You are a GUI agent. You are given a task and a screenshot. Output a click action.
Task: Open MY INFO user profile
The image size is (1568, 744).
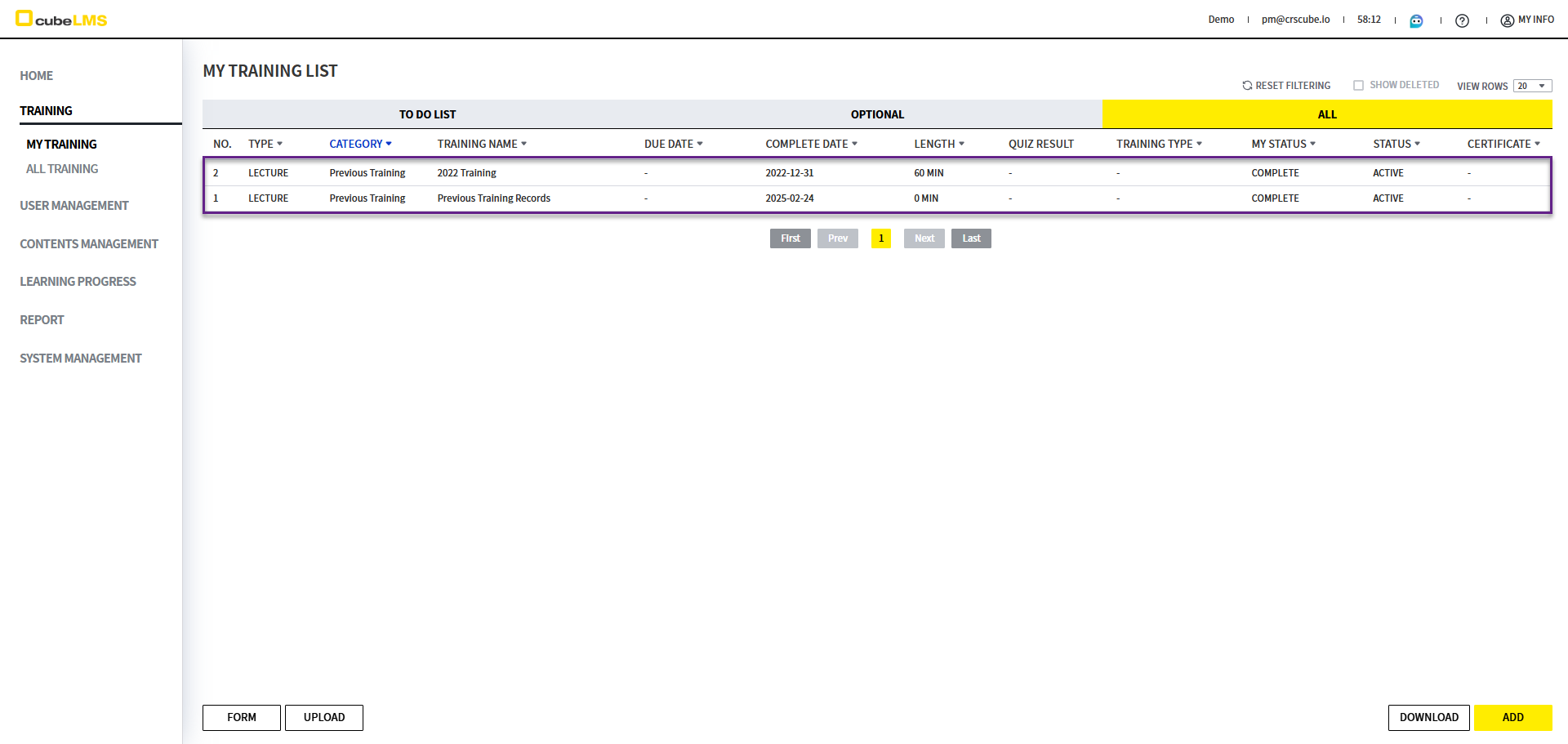(x=1527, y=20)
